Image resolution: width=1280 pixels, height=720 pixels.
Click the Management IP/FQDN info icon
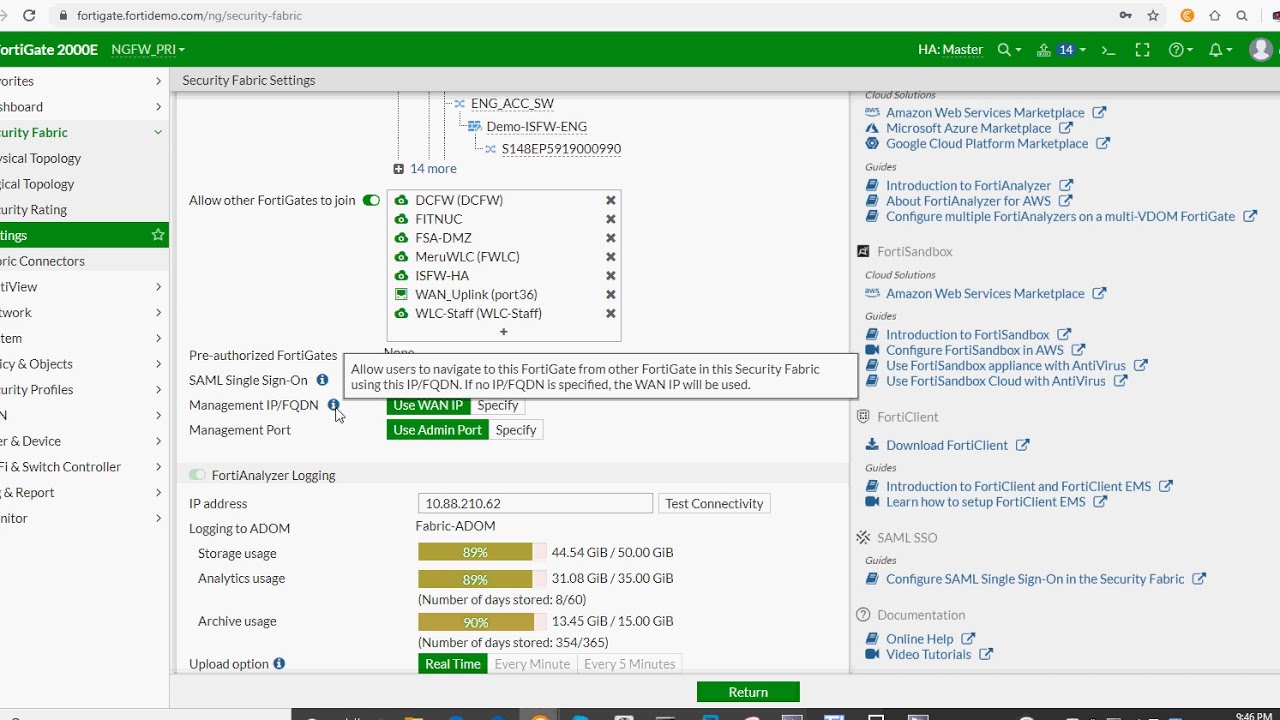click(333, 405)
